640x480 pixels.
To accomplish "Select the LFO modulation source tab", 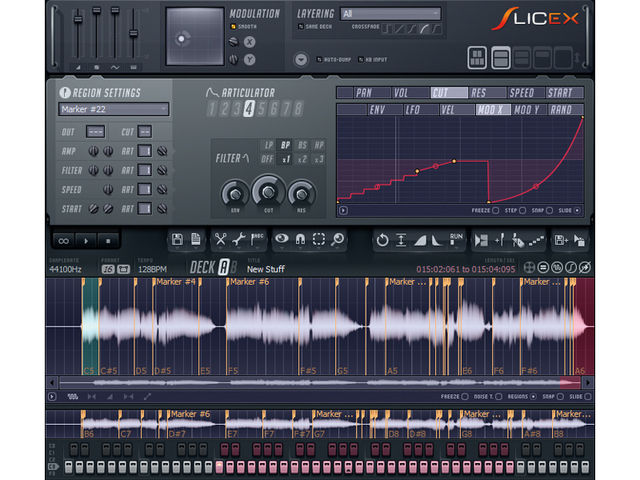I will (421, 109).
